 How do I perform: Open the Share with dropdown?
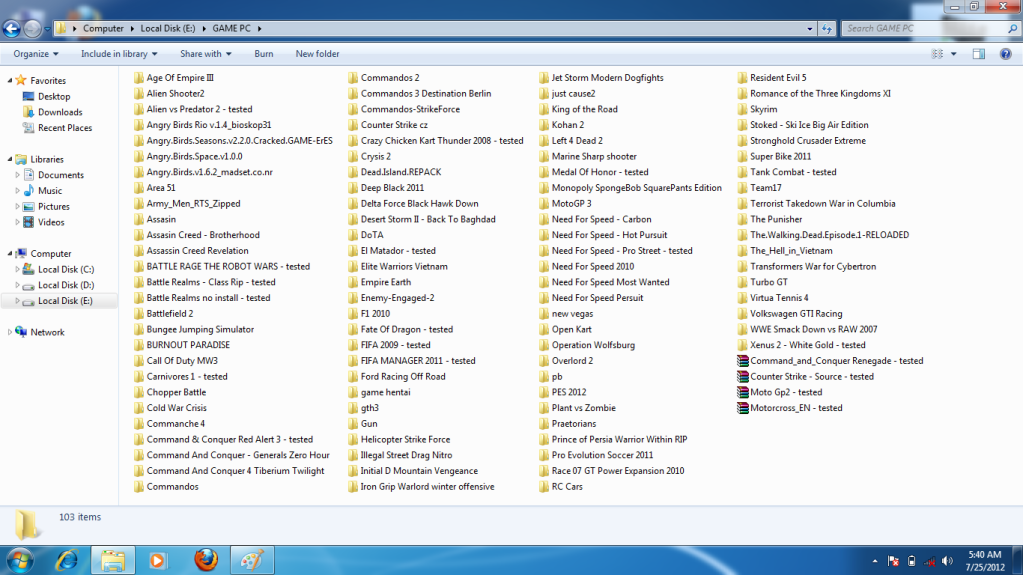click(206, 54)
